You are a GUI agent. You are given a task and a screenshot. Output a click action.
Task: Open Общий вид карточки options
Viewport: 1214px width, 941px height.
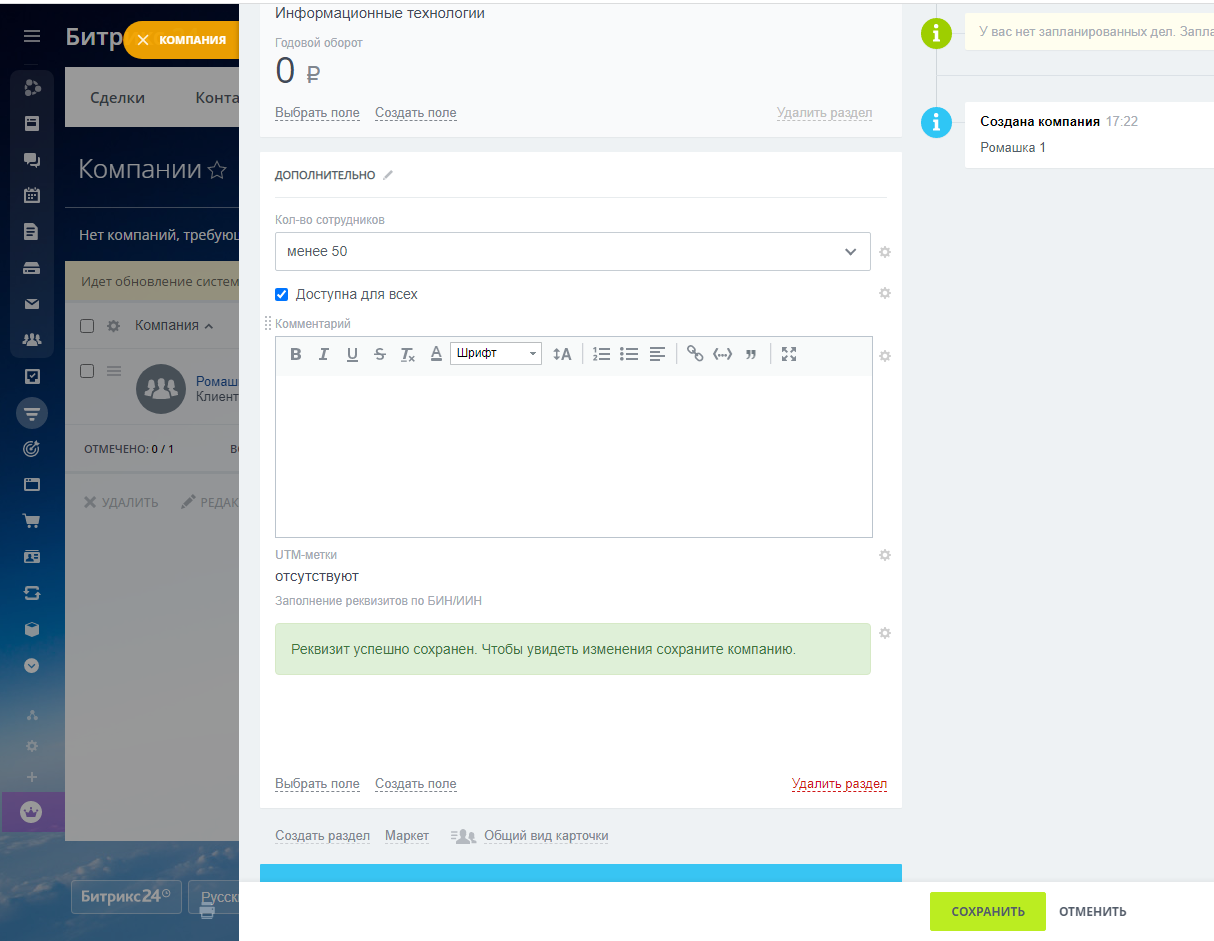(x=546, y=836)
